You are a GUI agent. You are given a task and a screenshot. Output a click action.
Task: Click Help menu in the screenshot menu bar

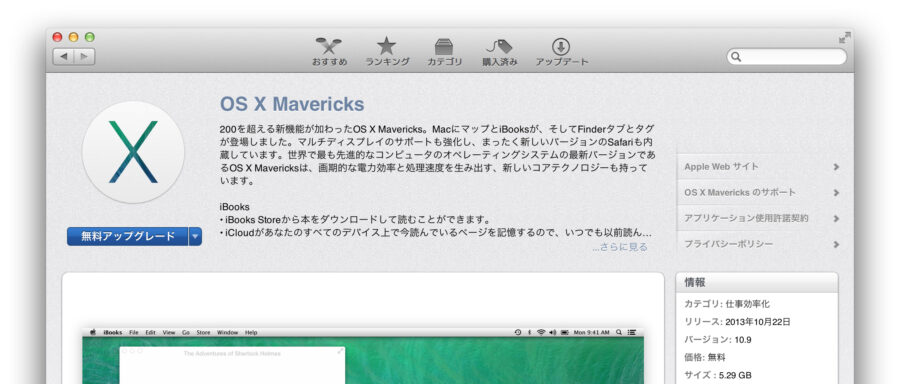[x=251, y=332]
